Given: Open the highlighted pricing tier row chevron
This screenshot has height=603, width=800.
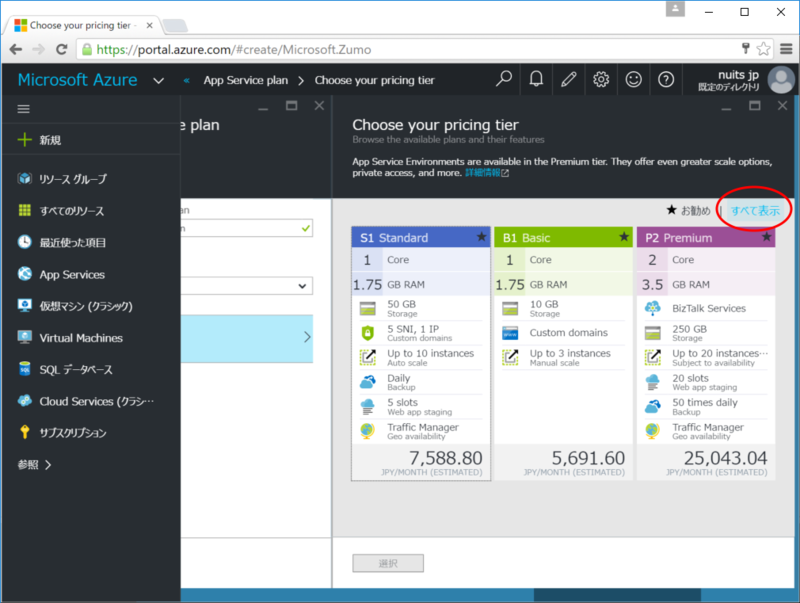Looking at the screenshot, I should point(307,337).
